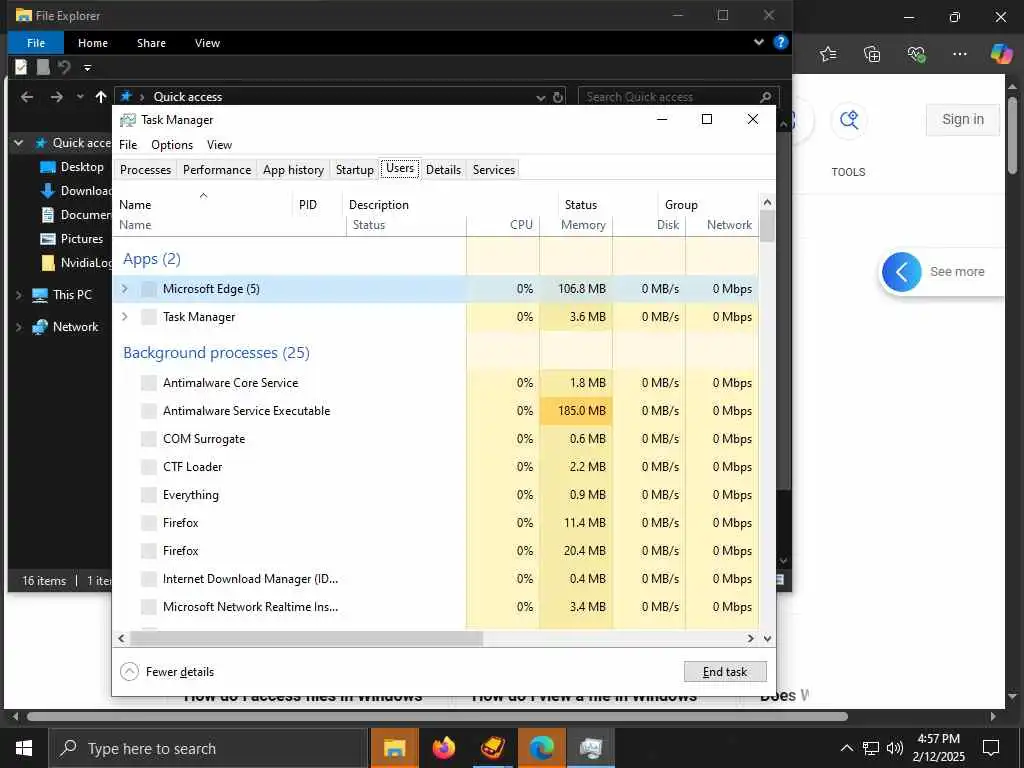The image size is (1024, 768).
Task: Collapse Quick access tree node
Action: pos(18,143)
